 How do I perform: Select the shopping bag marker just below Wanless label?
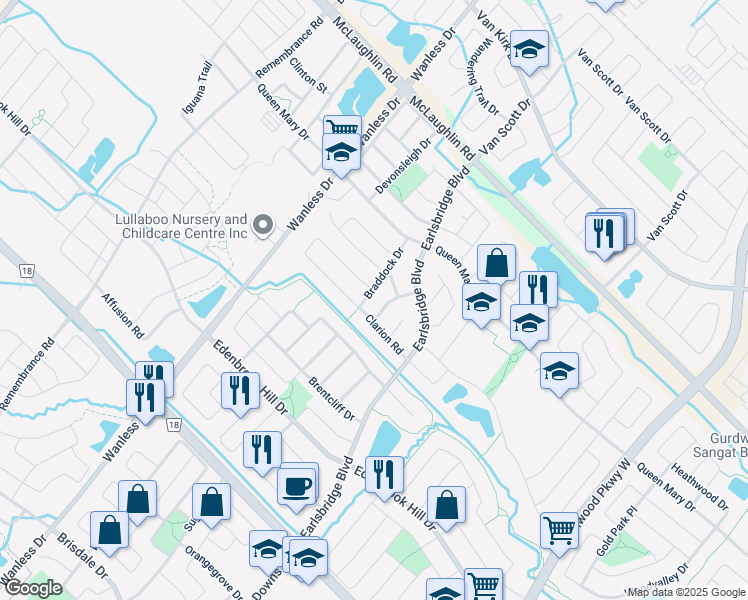[137, 499]
